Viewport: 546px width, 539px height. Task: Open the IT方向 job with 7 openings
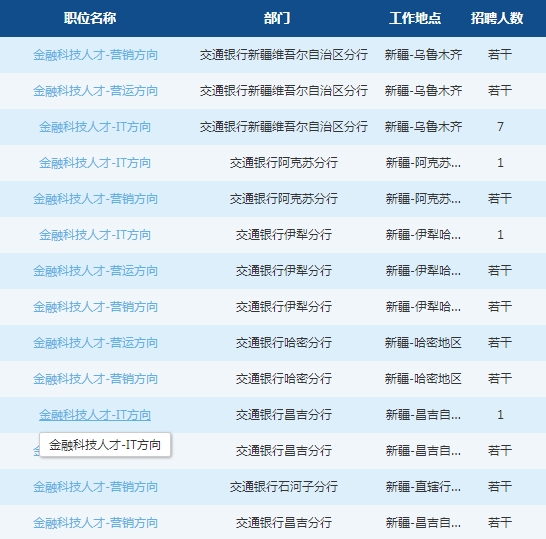[x=95, y=127]
